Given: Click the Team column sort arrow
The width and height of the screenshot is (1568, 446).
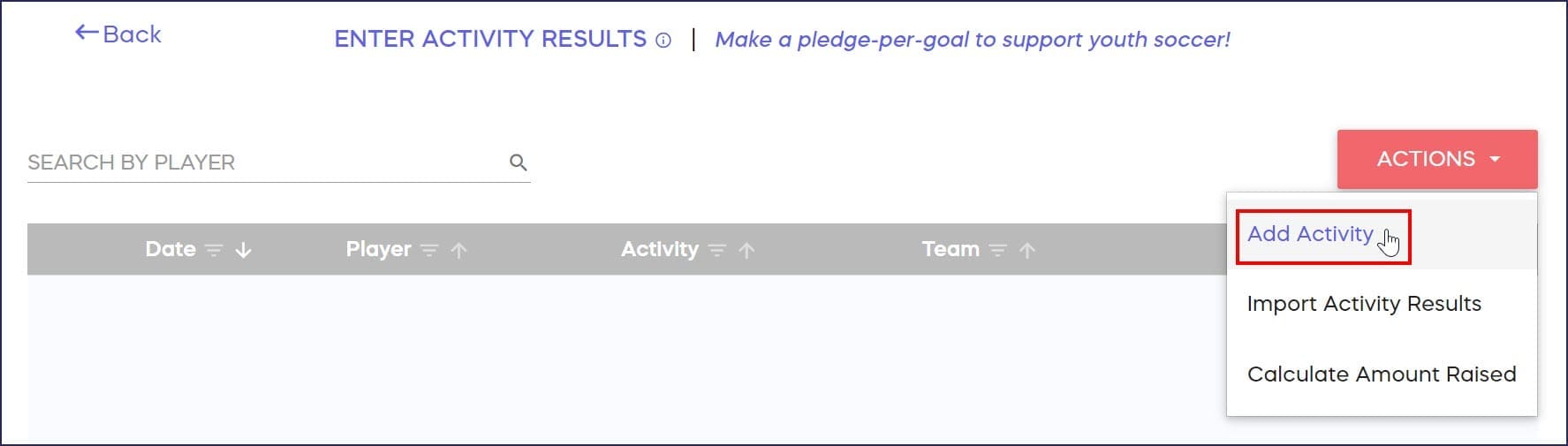Looking at the screenshot, I should [1026, 251].
